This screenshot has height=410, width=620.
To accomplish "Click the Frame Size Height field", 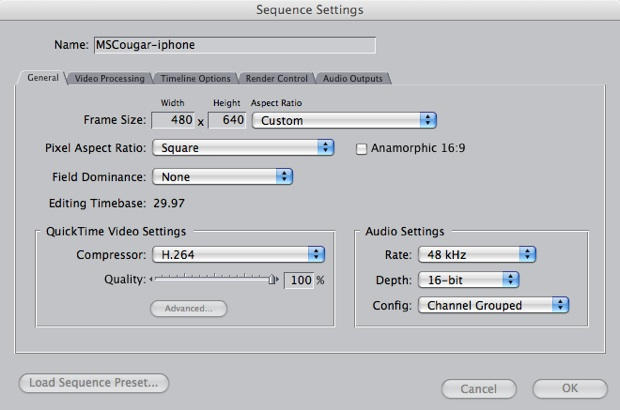I will pyautogui.click(x=227, y=120).
